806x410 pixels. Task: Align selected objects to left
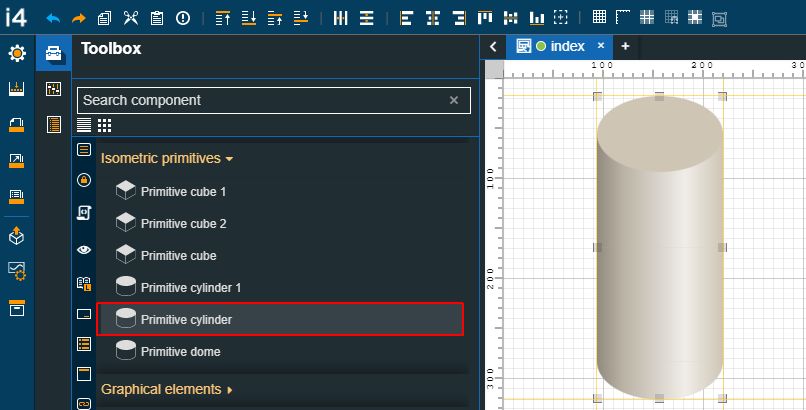tap(406, 18)
